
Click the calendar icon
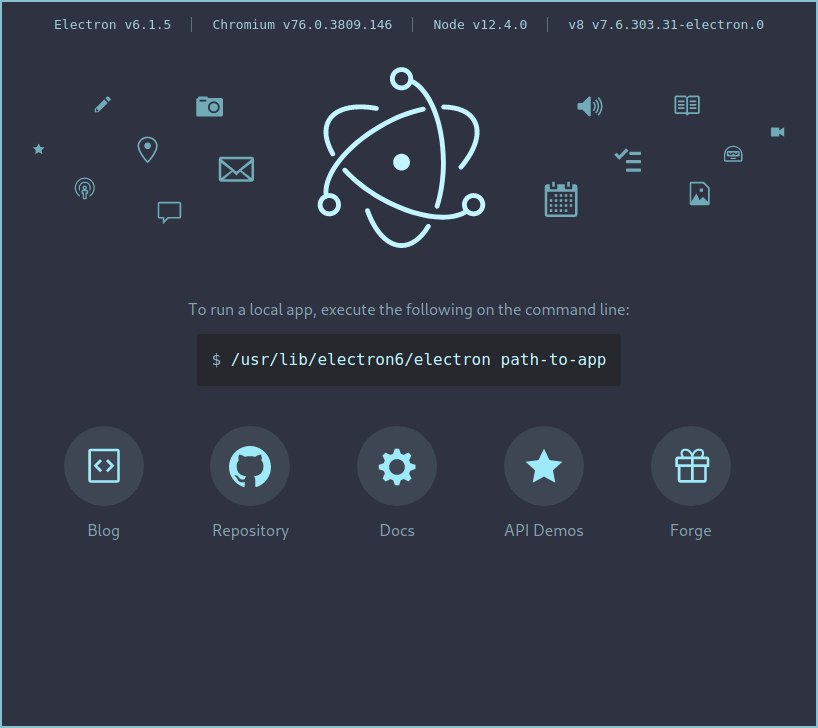(561, 199)
